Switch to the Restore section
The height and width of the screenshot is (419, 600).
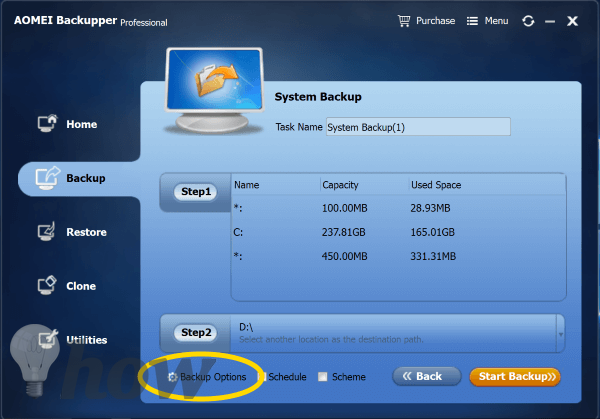(x=86, y=232)
